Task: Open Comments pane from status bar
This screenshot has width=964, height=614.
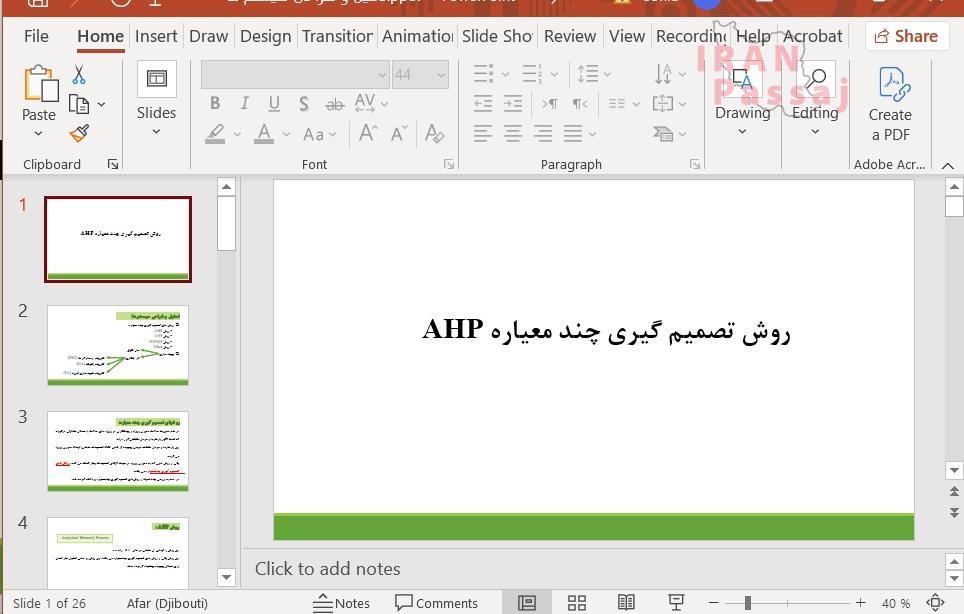Action: pyautogui.click(x=436, y=603)
